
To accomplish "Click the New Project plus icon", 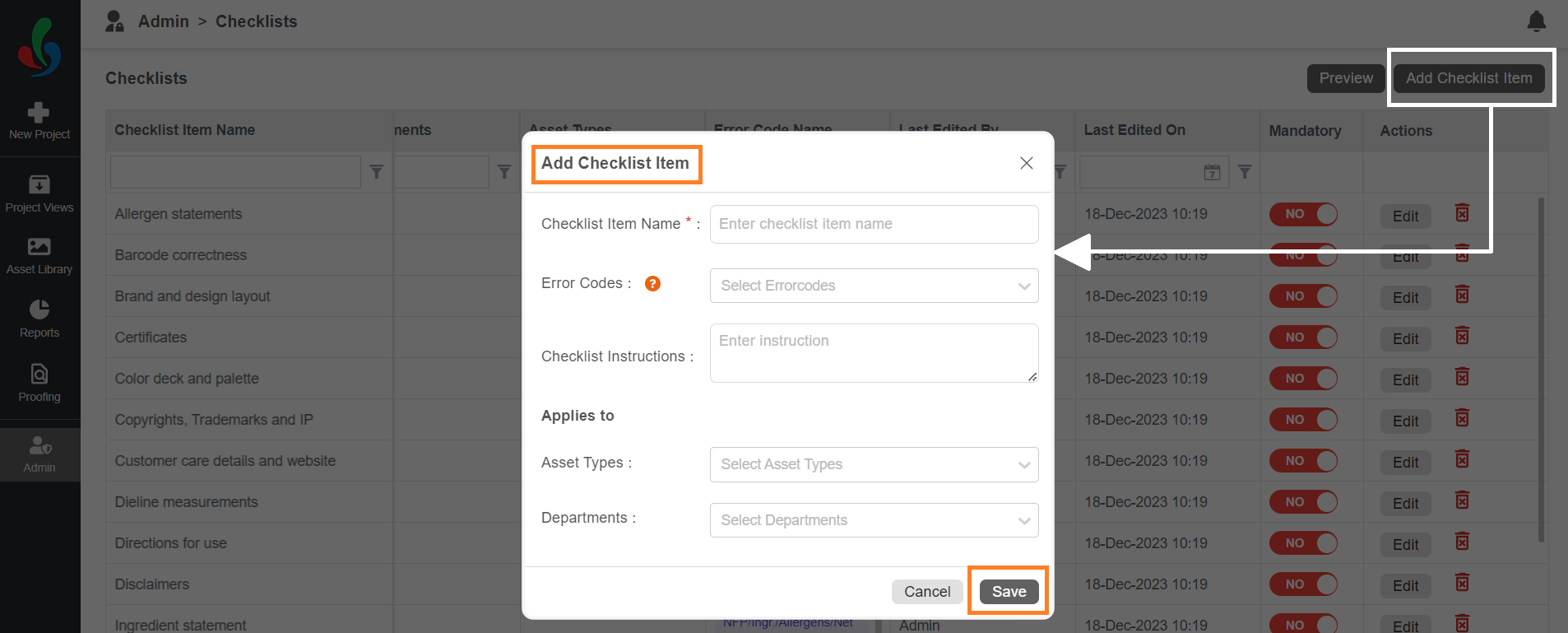I will pos(39,112).
